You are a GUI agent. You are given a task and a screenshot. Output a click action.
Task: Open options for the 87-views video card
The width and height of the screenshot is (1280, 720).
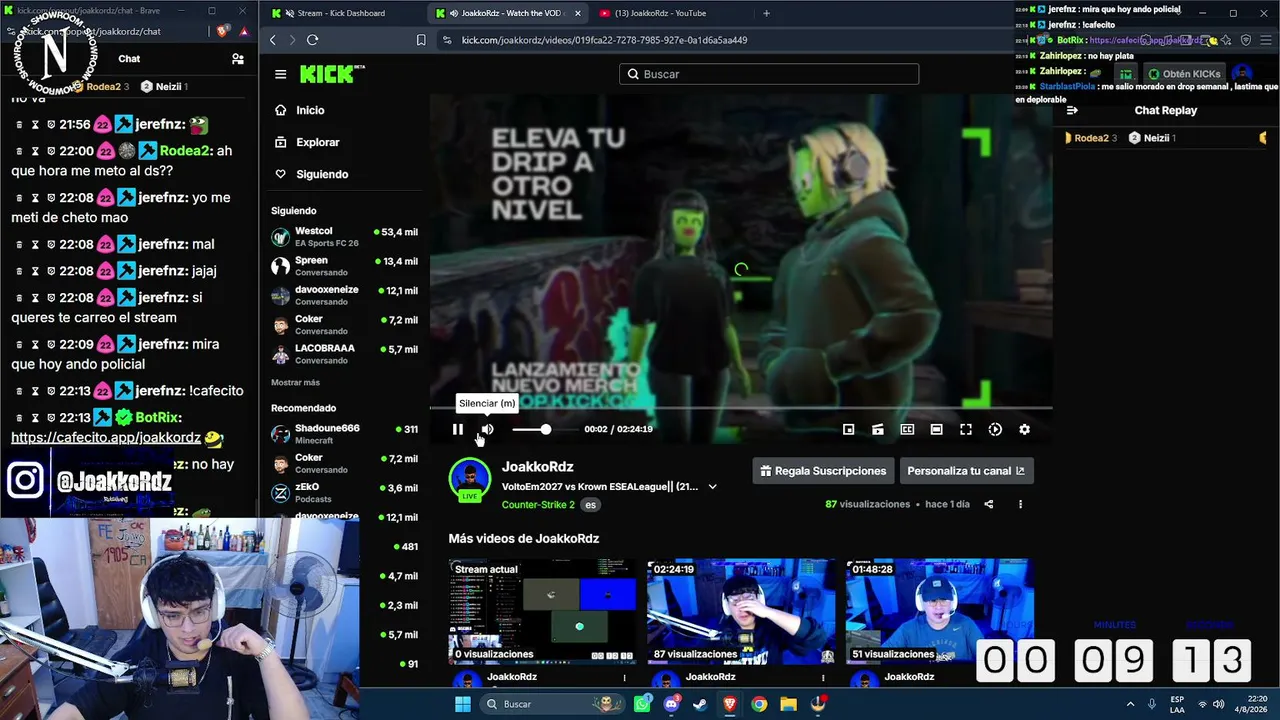tap(824, 678)
